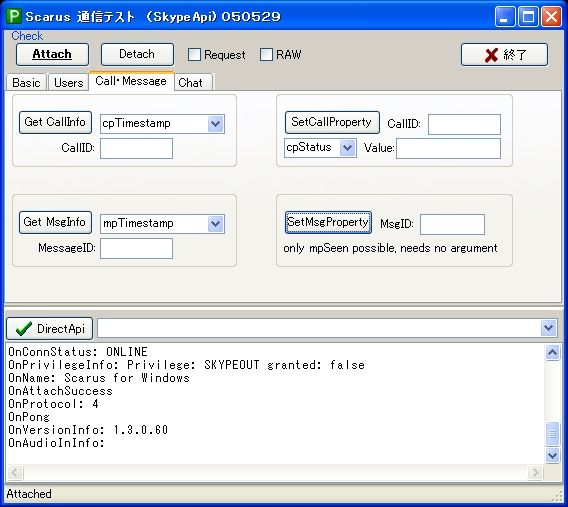The image size is (568, 507).
Task: Toggle the RAW checkbox
Action: pyautogui.click(x=266, y=55)
